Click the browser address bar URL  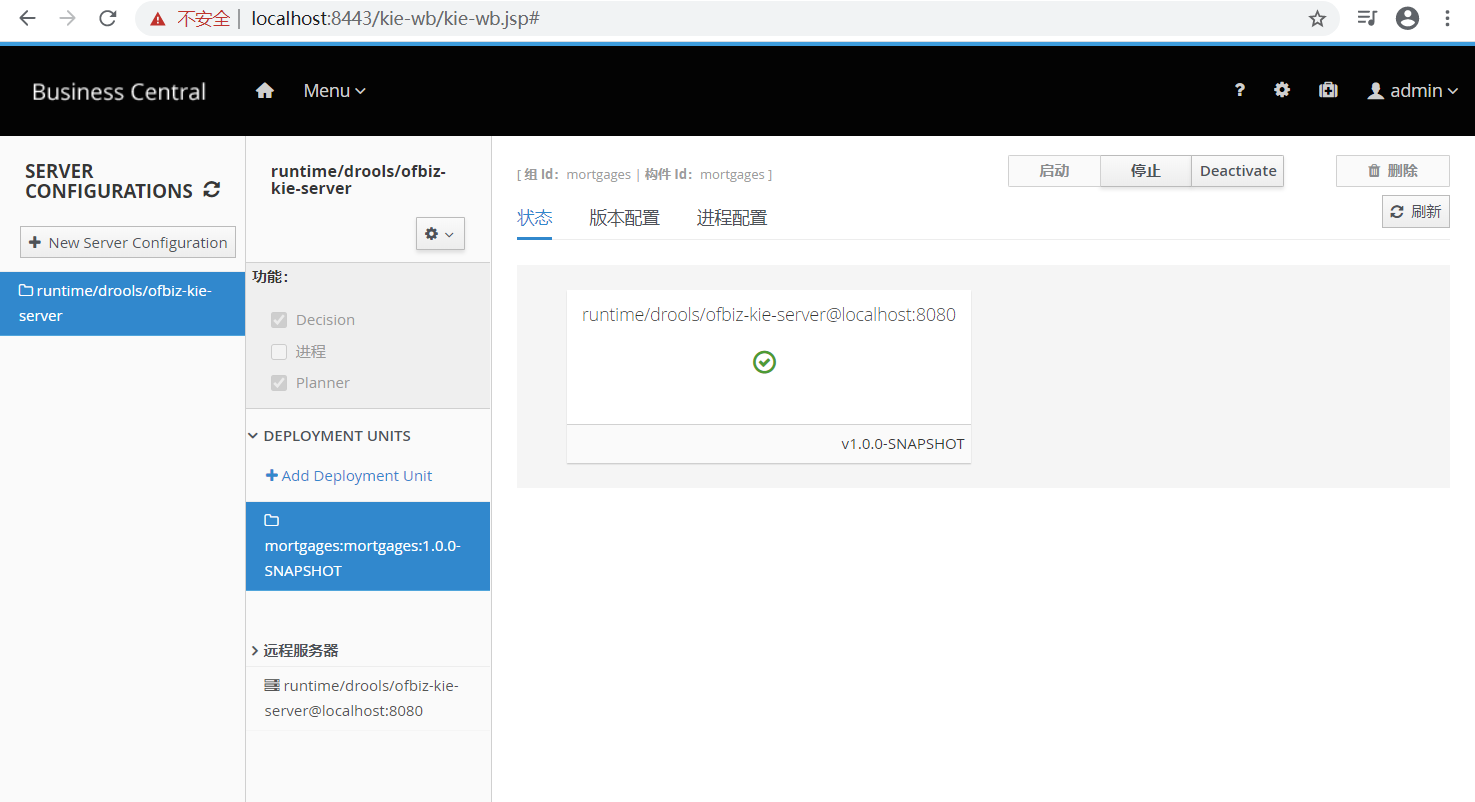point(396,18)
